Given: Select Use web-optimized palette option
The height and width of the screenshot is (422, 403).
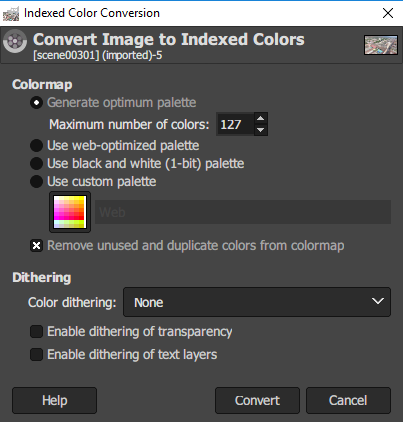Looking at the screenshot, I should pyautogui.click(x=36, y=146).
